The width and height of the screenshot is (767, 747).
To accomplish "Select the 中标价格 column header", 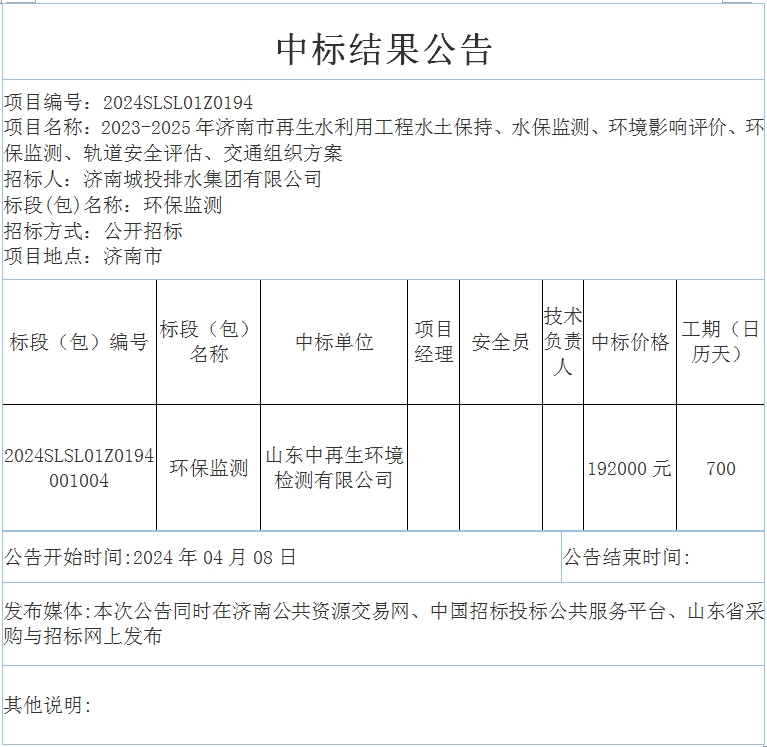I will click(629, 342).
